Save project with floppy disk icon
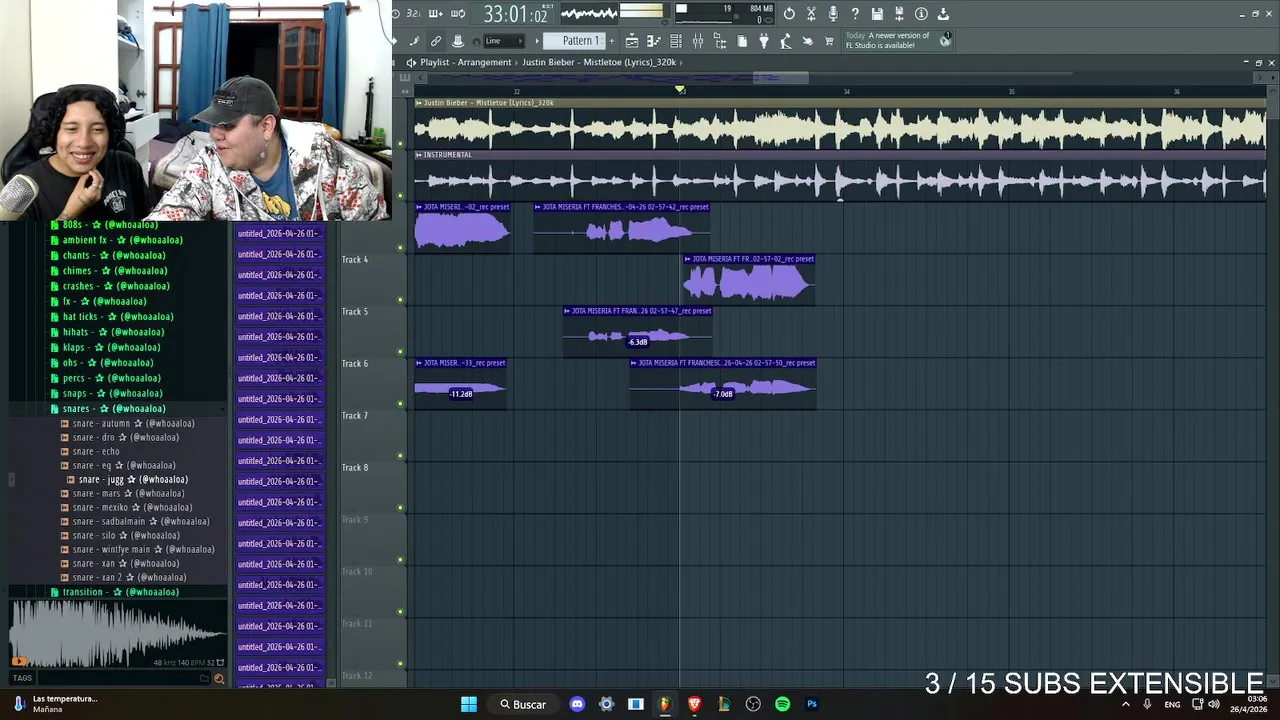Viewport: 1280px width, 720px height. 877,14
